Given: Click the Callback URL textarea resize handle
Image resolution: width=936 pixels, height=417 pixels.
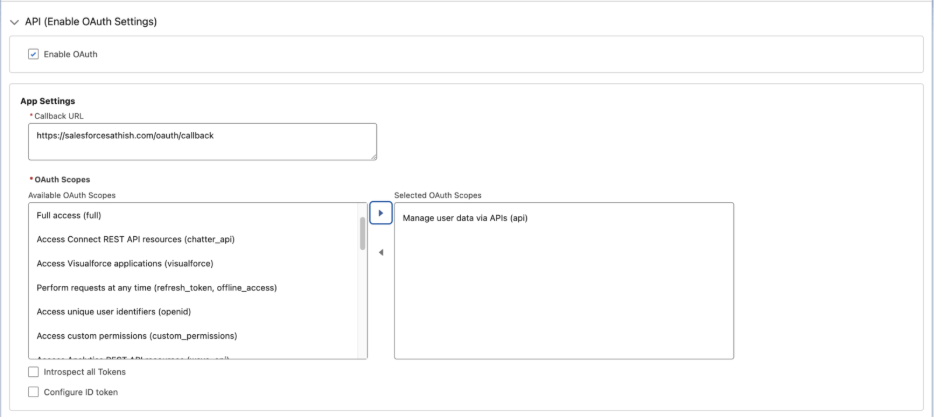Looking at the screenshot, I should coord(372,155).
